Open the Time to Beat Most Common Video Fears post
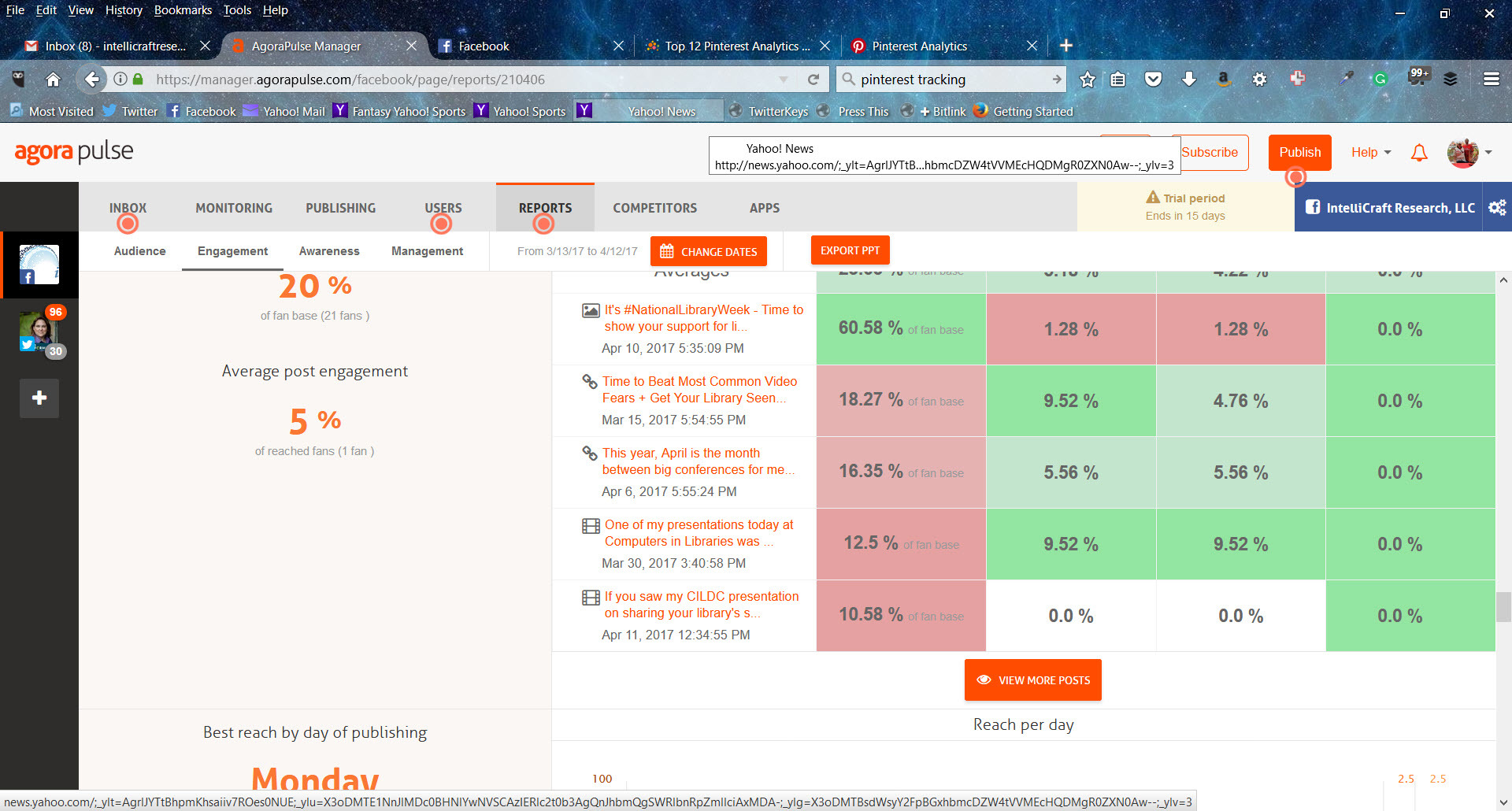This screenshot has height=811, width=1512. pos(700,390)
